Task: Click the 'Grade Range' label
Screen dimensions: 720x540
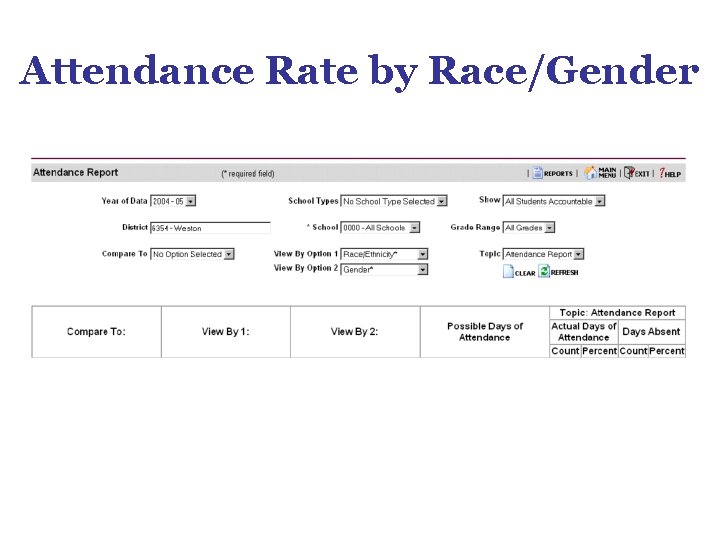Action: (475, 227)
